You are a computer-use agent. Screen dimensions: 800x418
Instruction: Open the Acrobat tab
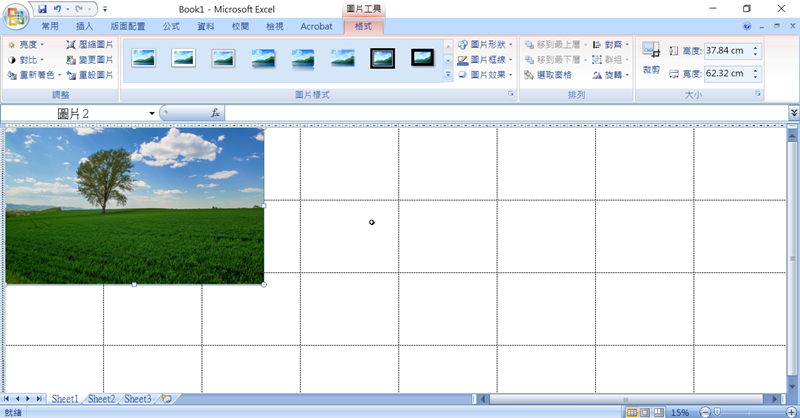point(316,26)
